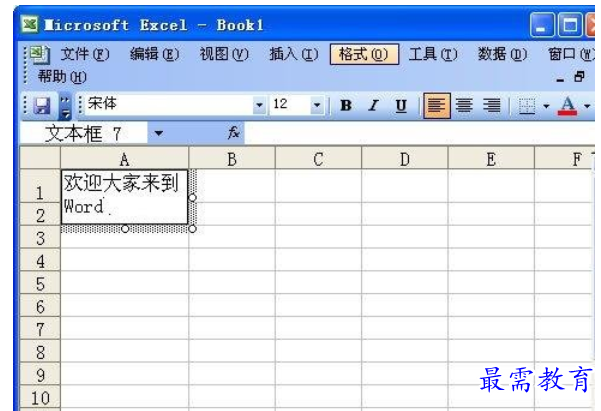The image size is (601, 411).
Task: Open the font color dropdown arrow
Action: tap(587, 106)
